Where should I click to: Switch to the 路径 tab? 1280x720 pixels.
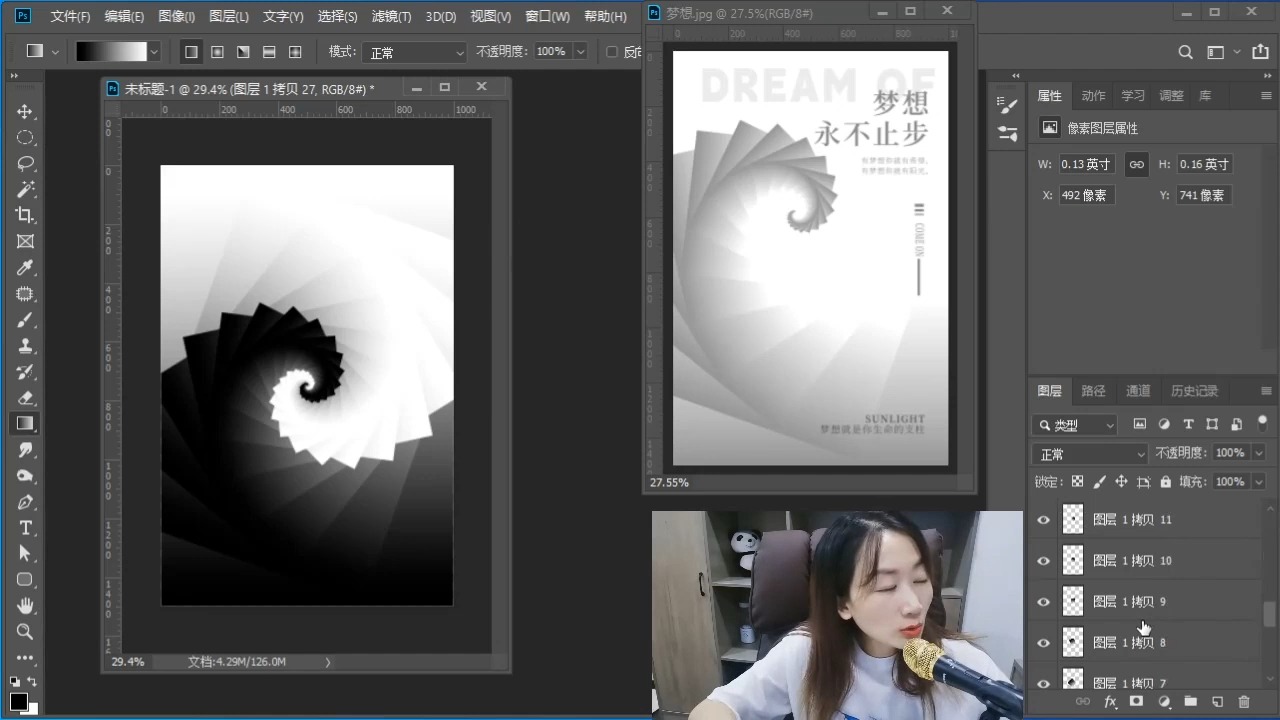point(1094,391)
